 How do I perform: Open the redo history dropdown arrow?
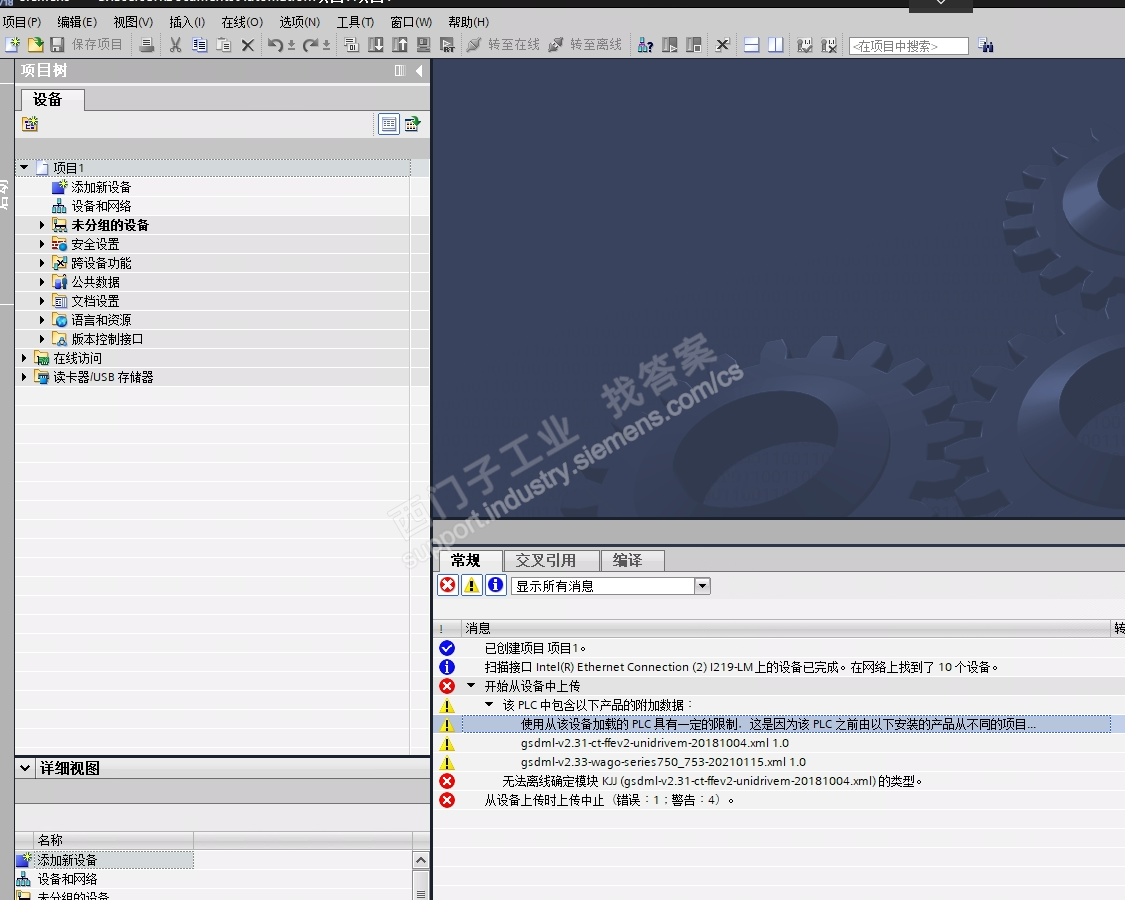click(326, 46)
